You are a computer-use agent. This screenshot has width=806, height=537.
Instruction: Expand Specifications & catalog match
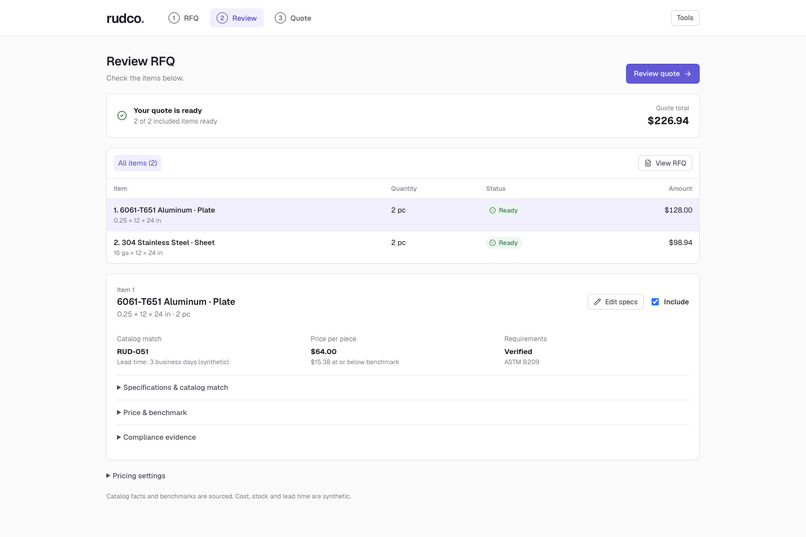172,387
